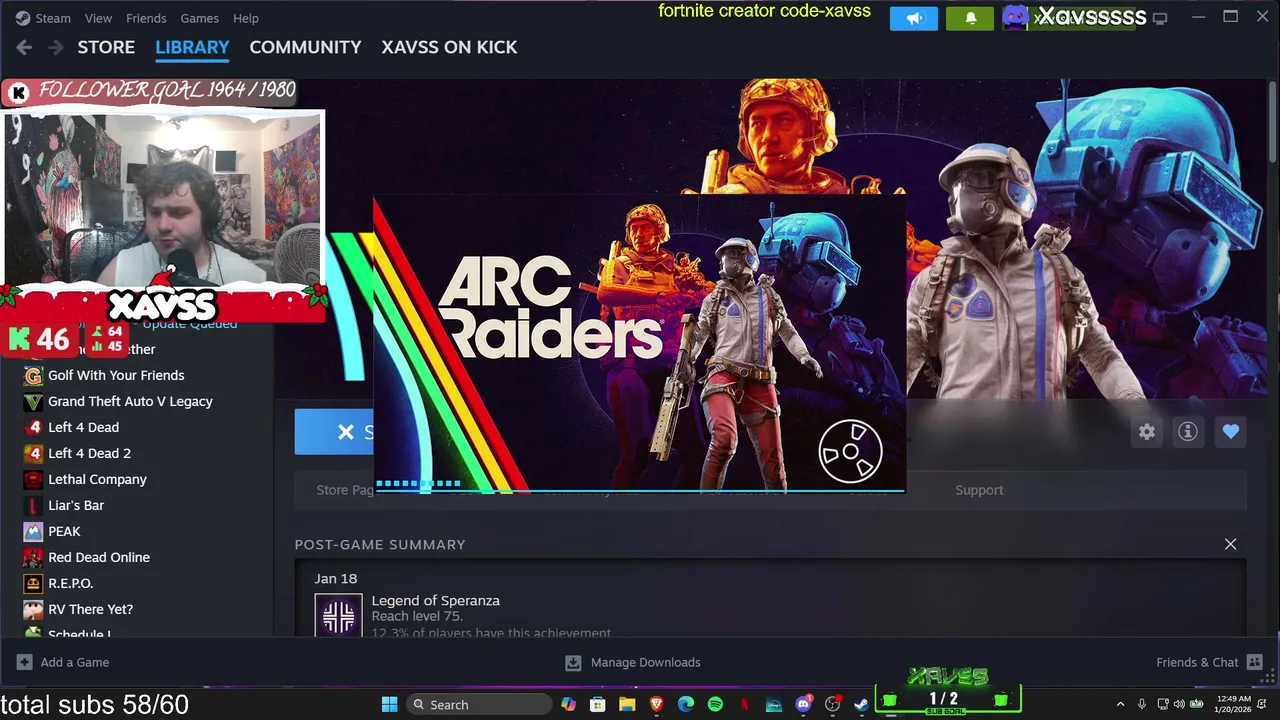Open the system volume tray icon
Screen dimensions: 1280x720
pos(1179,704)
